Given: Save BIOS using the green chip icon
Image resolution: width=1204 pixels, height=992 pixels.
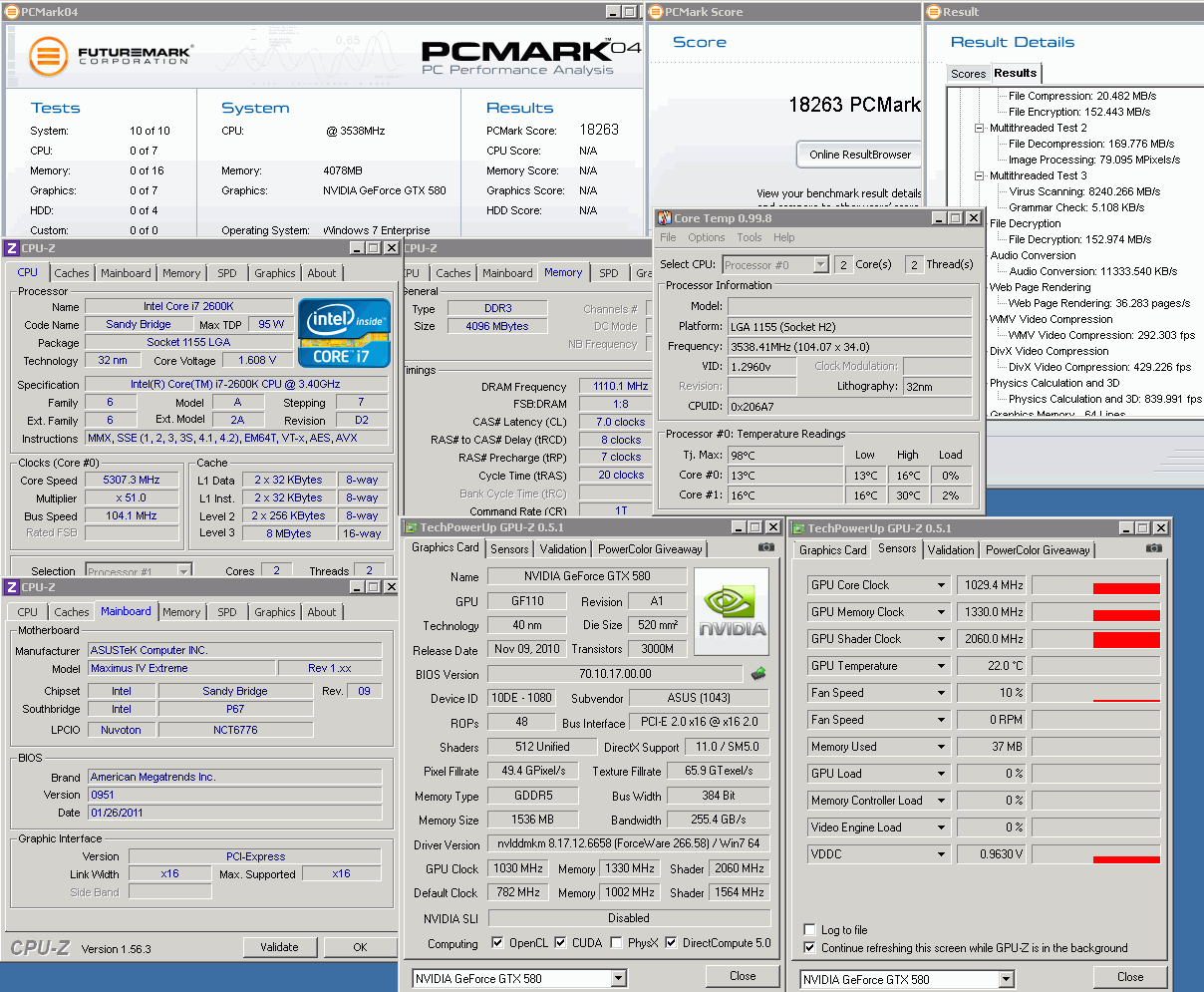Looking at the screenshot, I should coord(758,674).
